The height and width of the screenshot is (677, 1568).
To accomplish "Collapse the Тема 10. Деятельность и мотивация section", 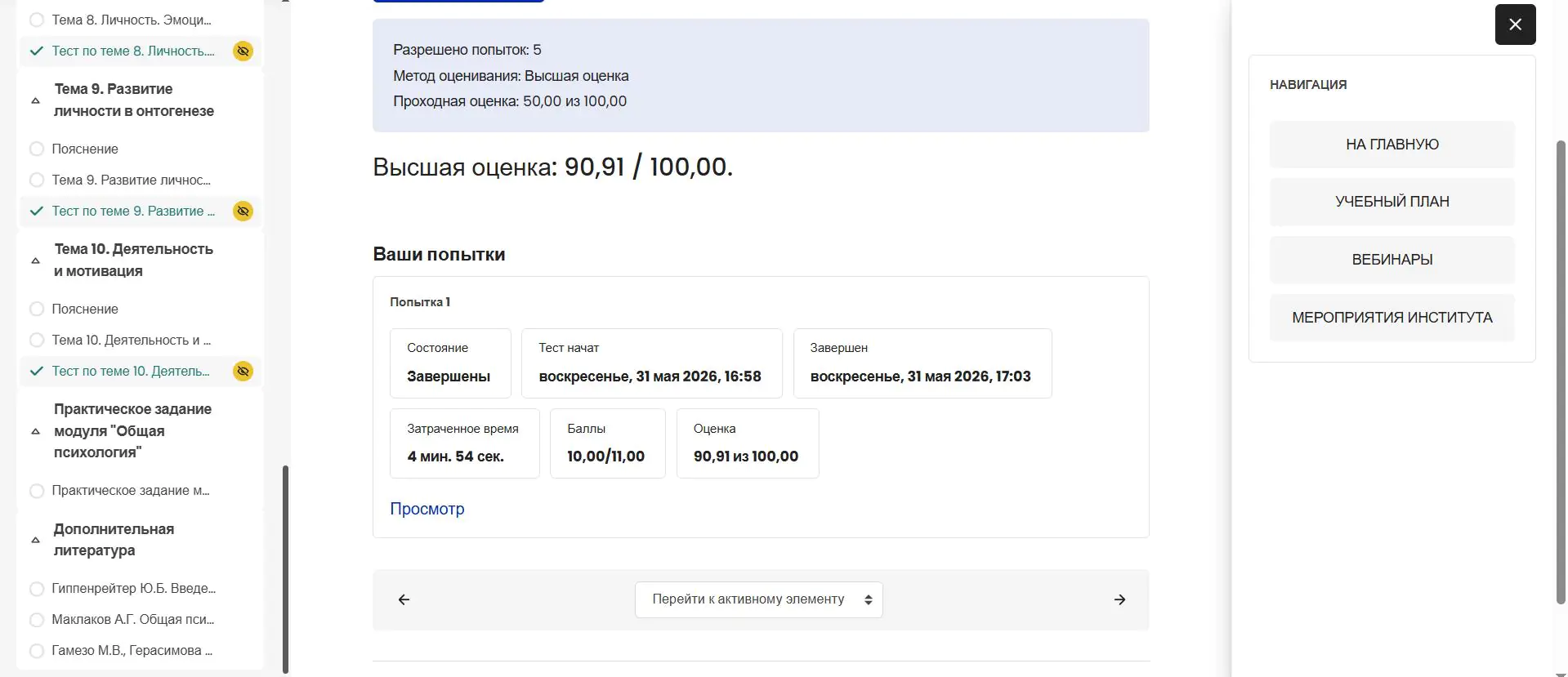I will pos(35,261).
